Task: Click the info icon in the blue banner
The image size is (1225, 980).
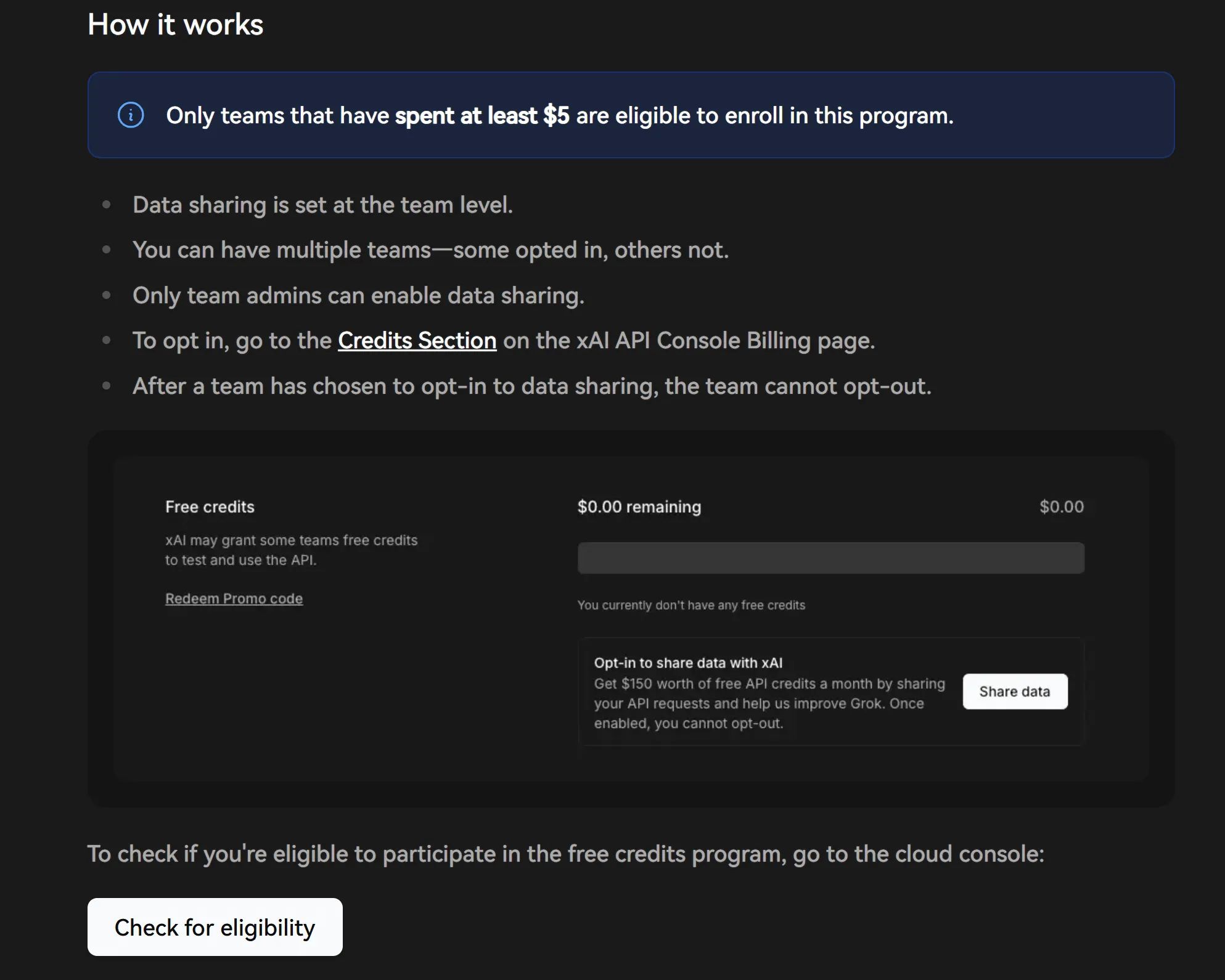Action: (131, 115)
